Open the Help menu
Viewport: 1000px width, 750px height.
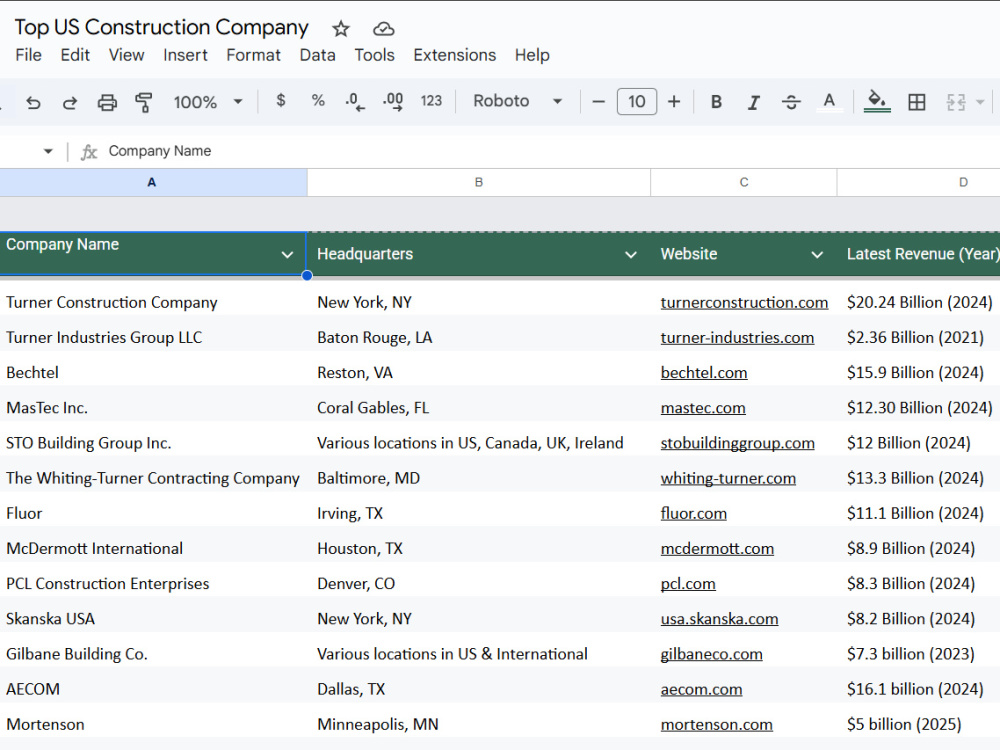pos(532,55)
